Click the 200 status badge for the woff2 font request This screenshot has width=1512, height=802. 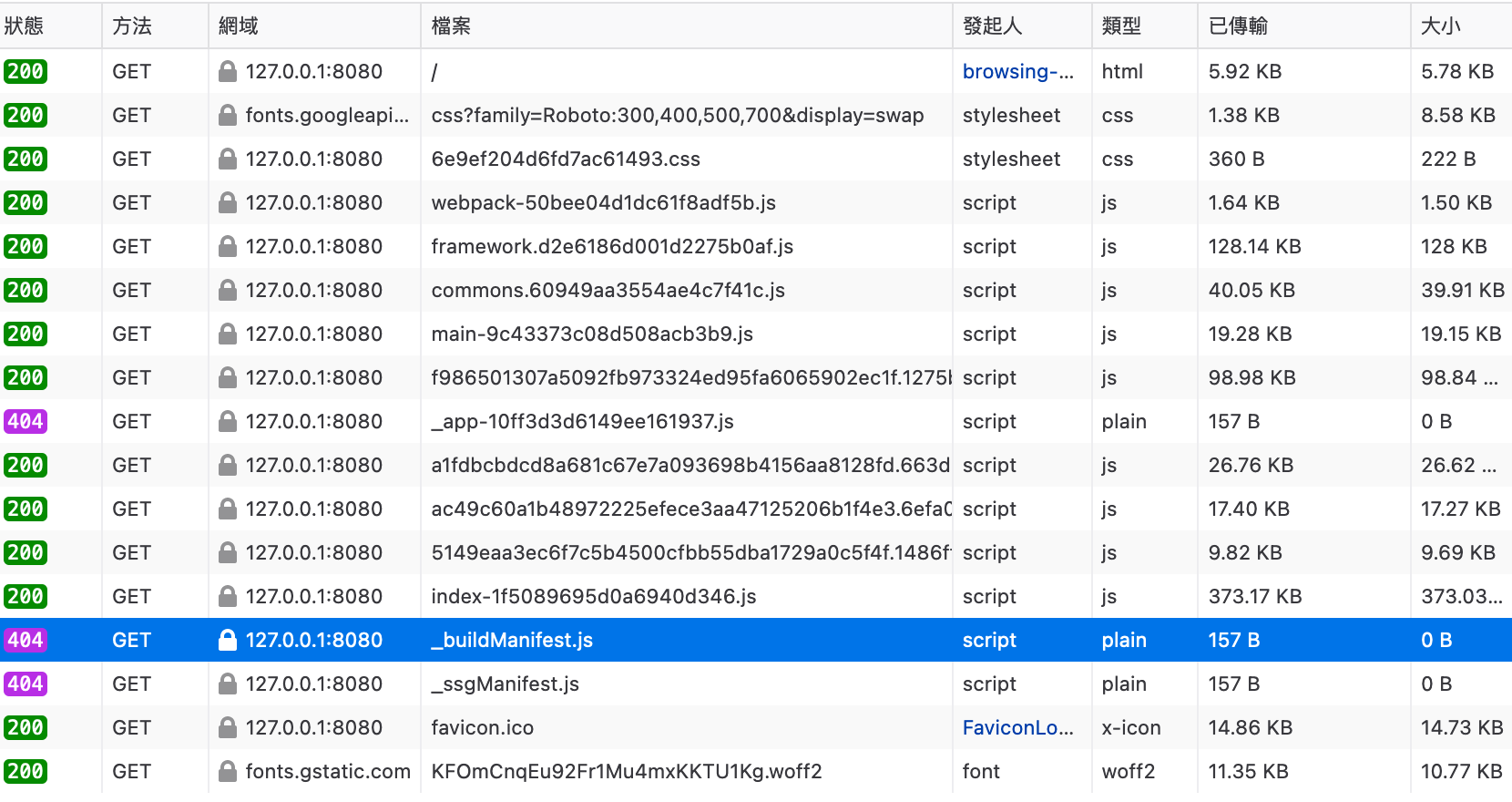click(x=26, y=771)
